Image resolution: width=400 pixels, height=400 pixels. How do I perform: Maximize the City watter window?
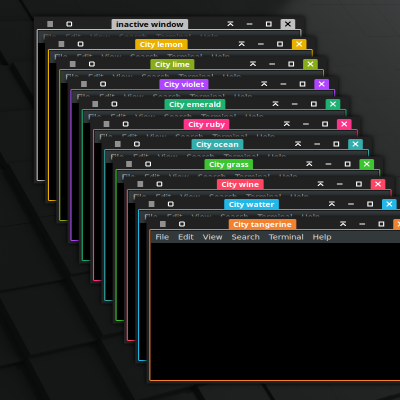click(x=370, y=204)
